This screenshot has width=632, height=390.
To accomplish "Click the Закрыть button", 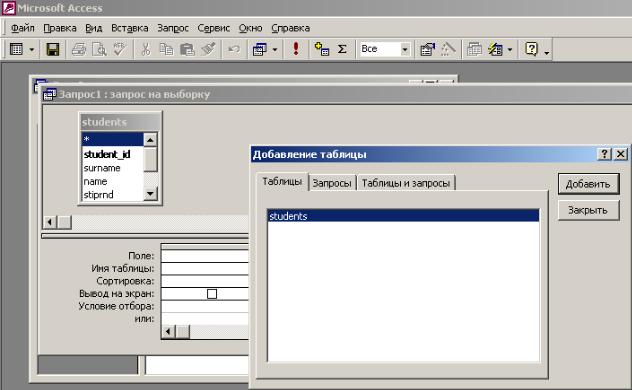I will [x=588, y=210].
